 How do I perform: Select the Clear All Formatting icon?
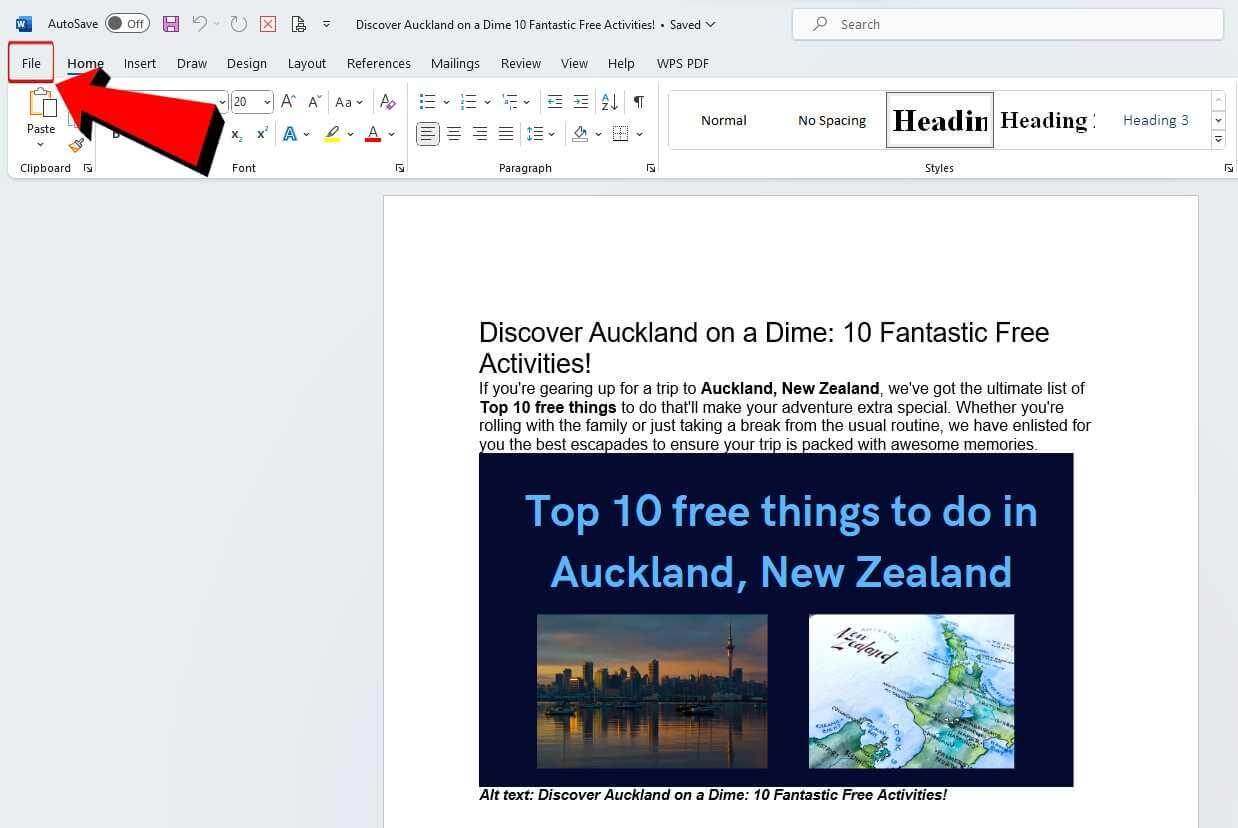coord(388,101)
